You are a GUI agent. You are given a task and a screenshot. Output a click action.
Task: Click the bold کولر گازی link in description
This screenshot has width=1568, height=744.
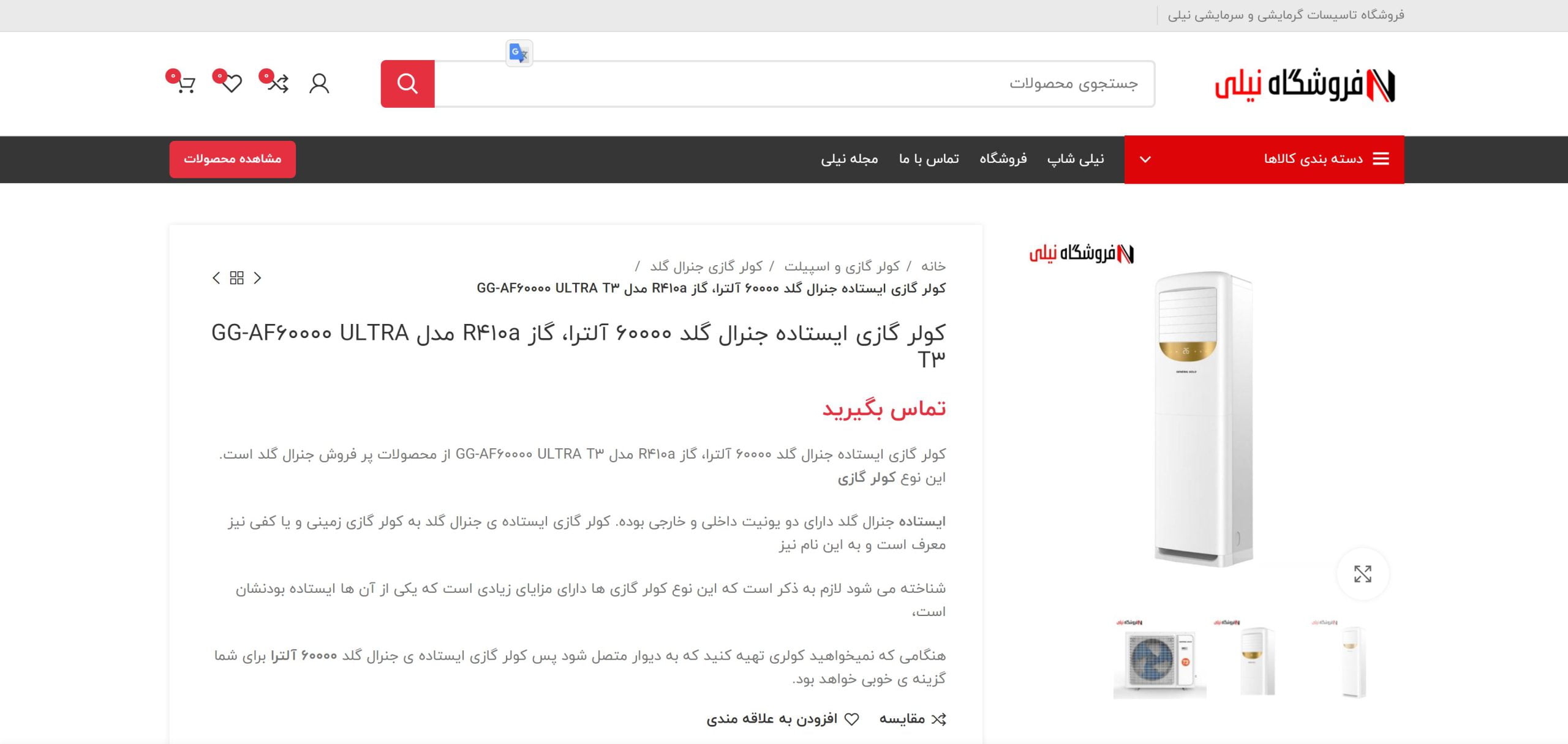click(x=866, y=478)
